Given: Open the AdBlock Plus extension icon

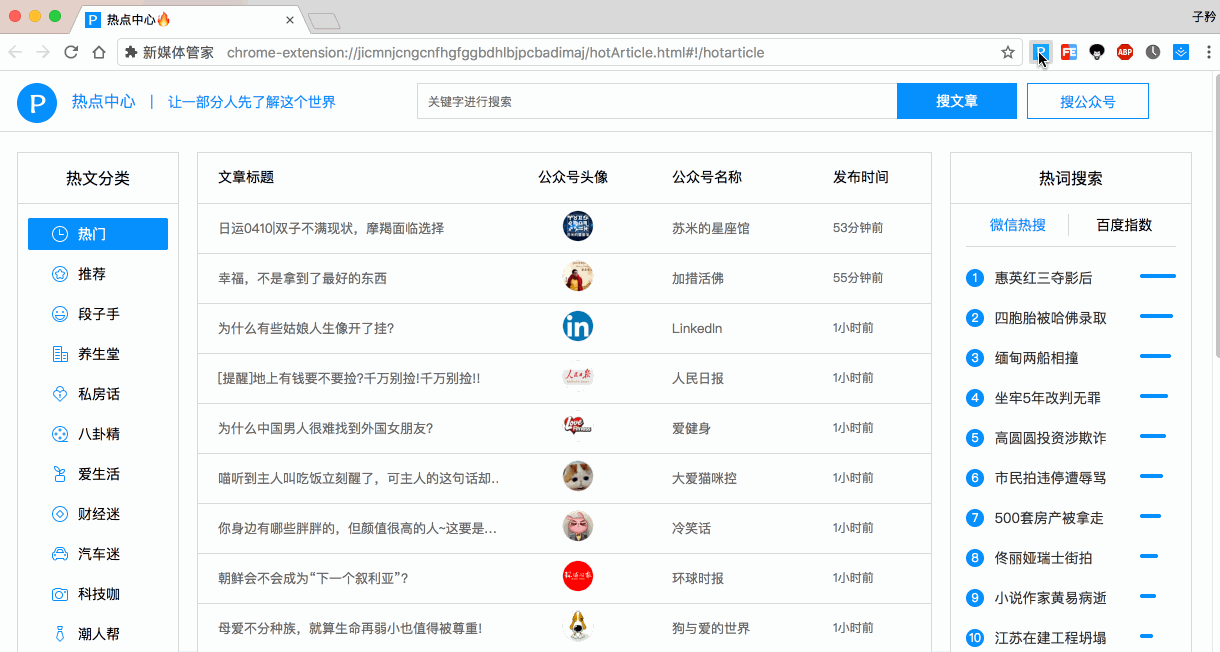Looking at the screenshot, I should [x=1125, y=52].
